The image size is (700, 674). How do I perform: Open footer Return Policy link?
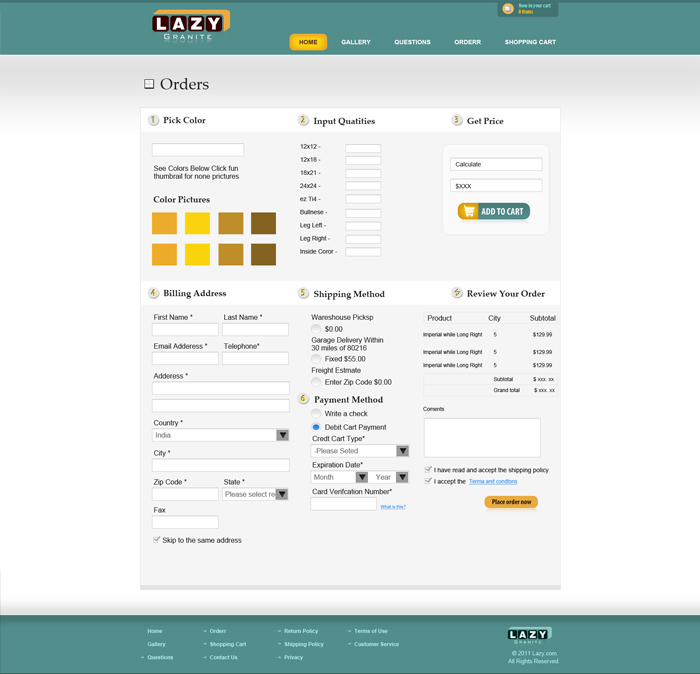(x=301, y=631)
